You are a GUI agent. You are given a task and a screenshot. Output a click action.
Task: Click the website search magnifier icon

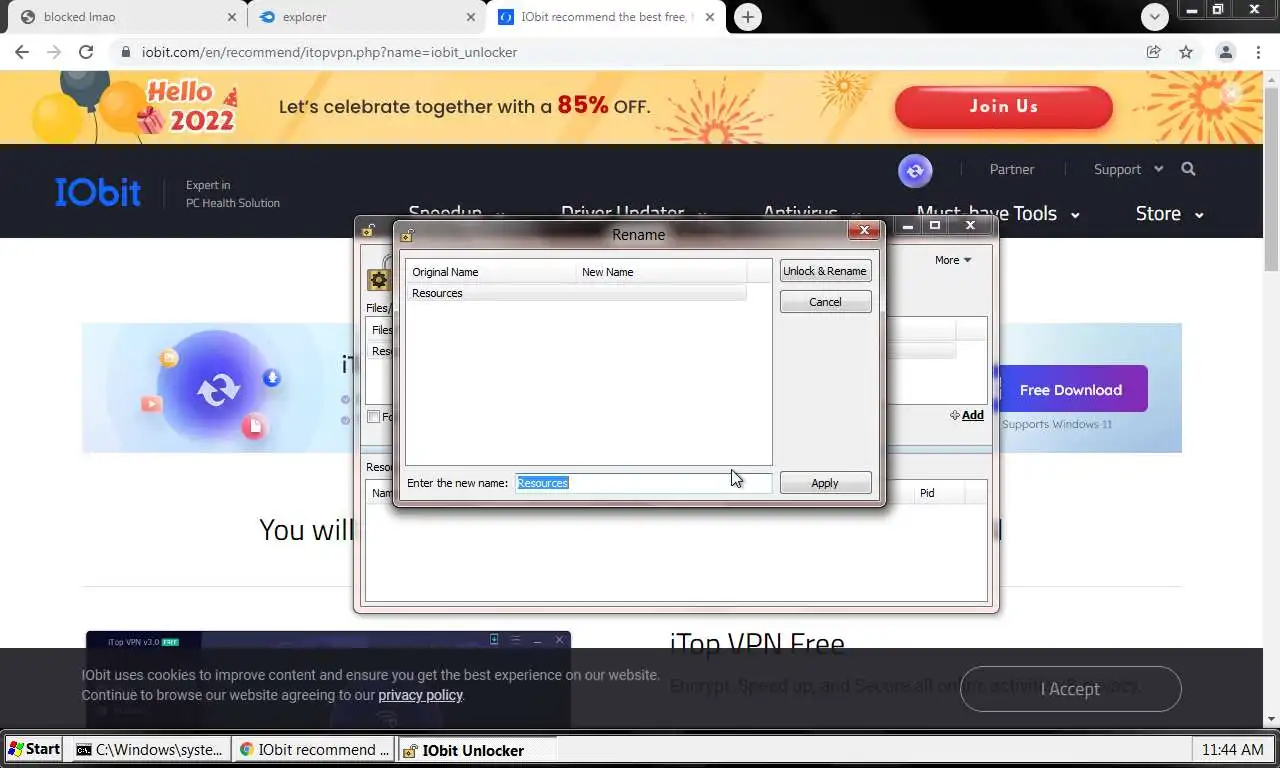(1188, 169)
